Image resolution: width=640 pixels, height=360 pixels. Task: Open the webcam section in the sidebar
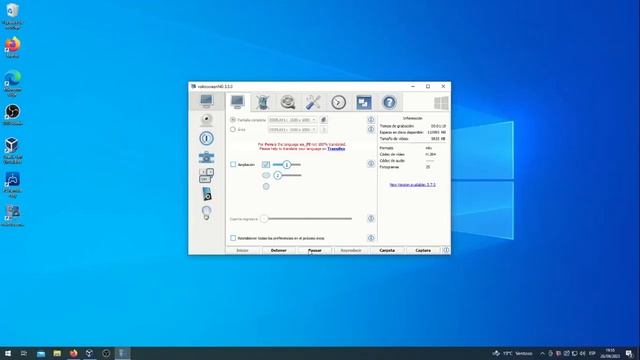(x=207, y=120)
